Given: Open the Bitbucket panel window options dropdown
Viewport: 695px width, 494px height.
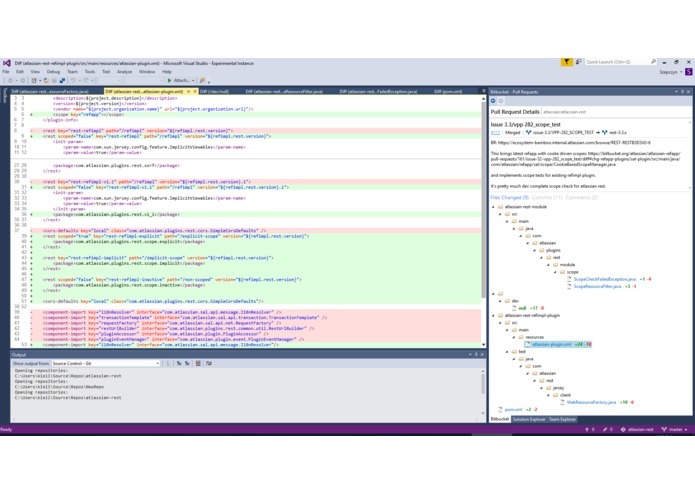Looking at the screenshot, I should [x=676, y=92].
